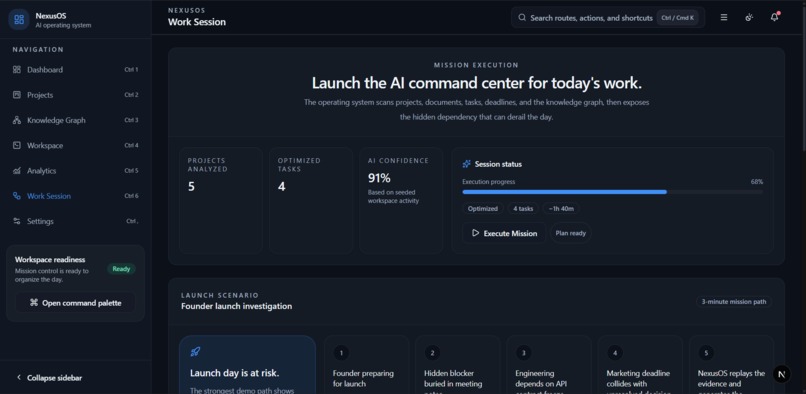806x394 pixels.
Task: Click Workspace readiness title
Action: (x=50, y=260)
